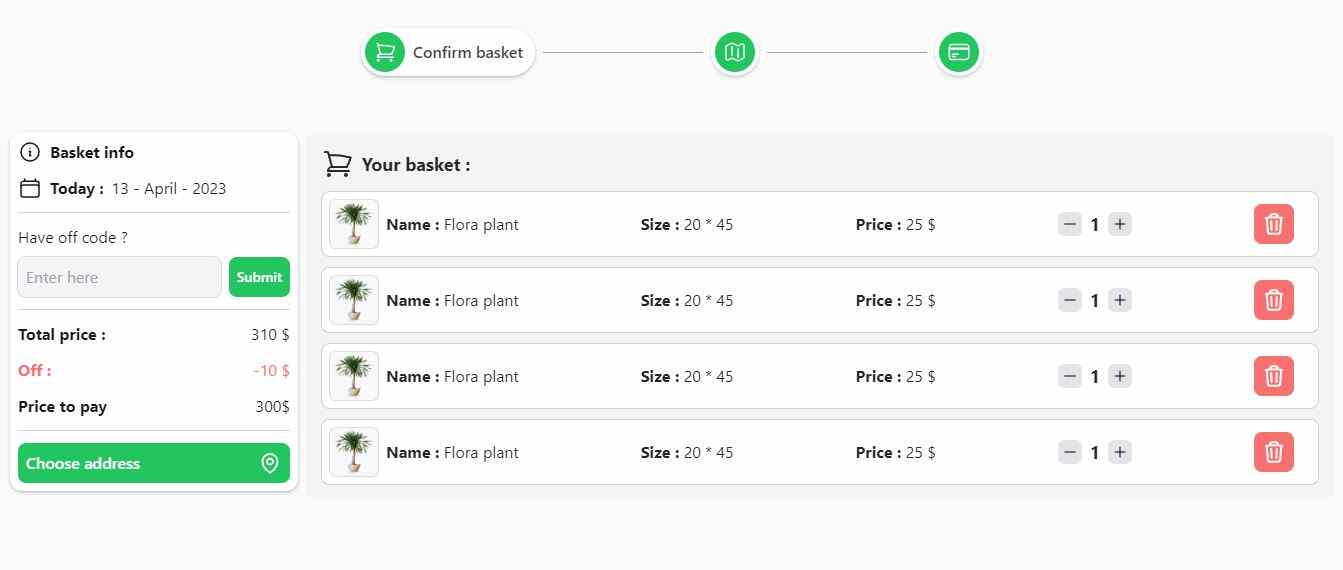Increase quantity of the first Flora plant
This screenshot has height=570, width=1343.
point(1120,224)
